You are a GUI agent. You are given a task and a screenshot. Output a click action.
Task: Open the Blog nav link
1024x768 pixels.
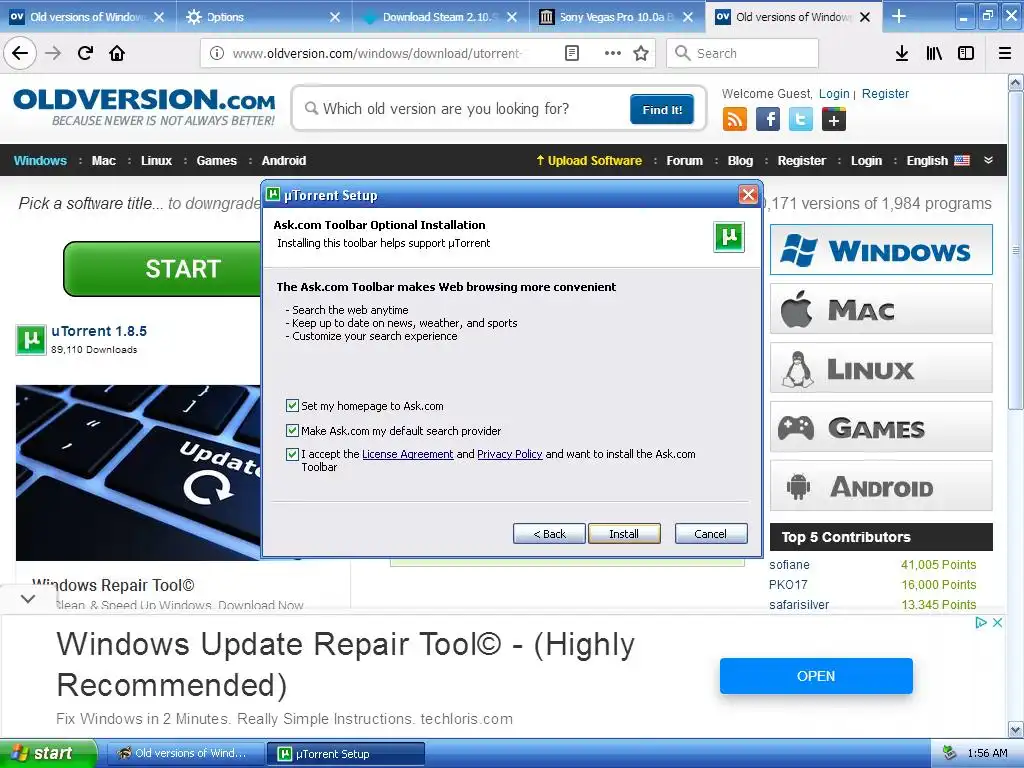740,161
